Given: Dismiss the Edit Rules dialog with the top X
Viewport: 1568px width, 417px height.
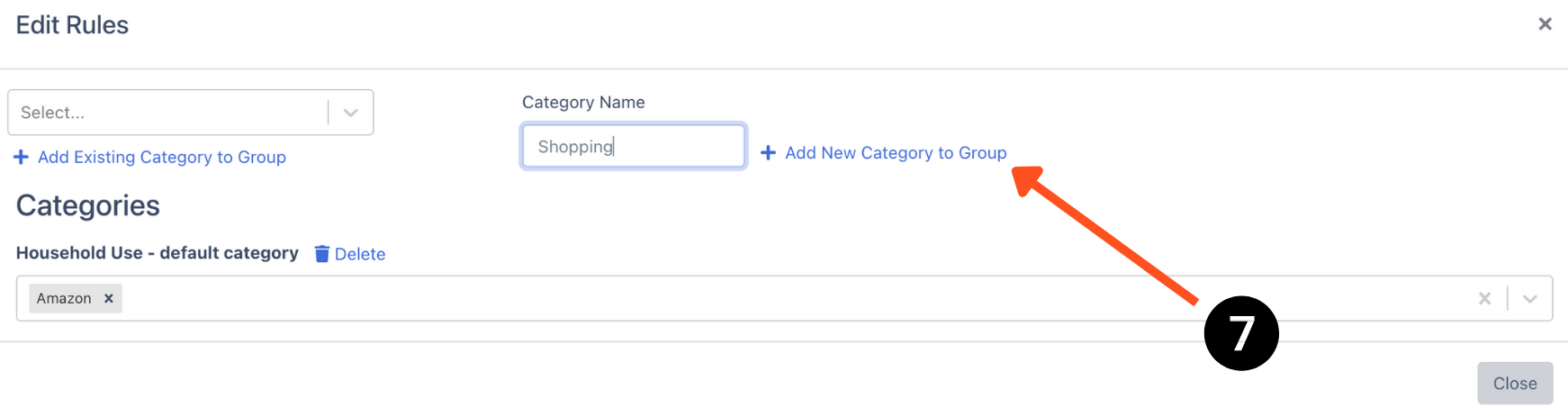Looking at the screenshot, I should click(x=1545, y=24).
